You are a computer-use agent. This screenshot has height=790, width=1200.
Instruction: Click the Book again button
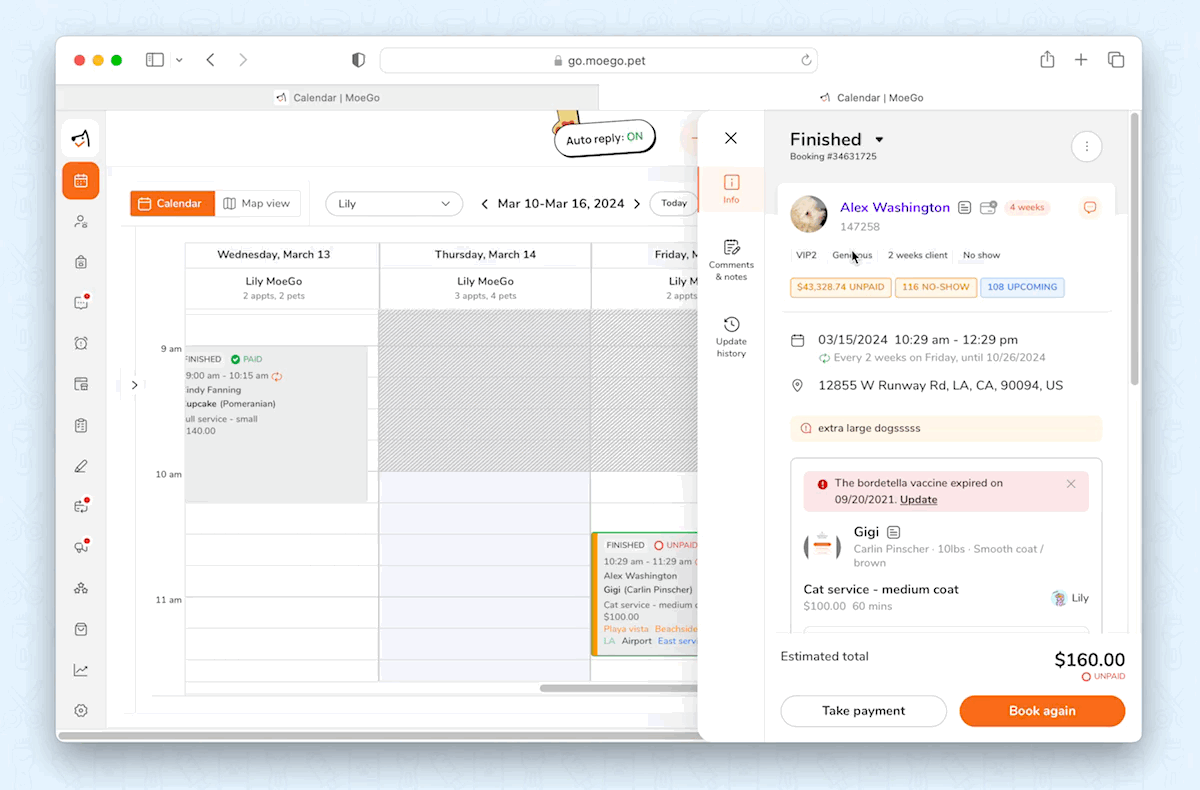click(x=1042, y=711)
